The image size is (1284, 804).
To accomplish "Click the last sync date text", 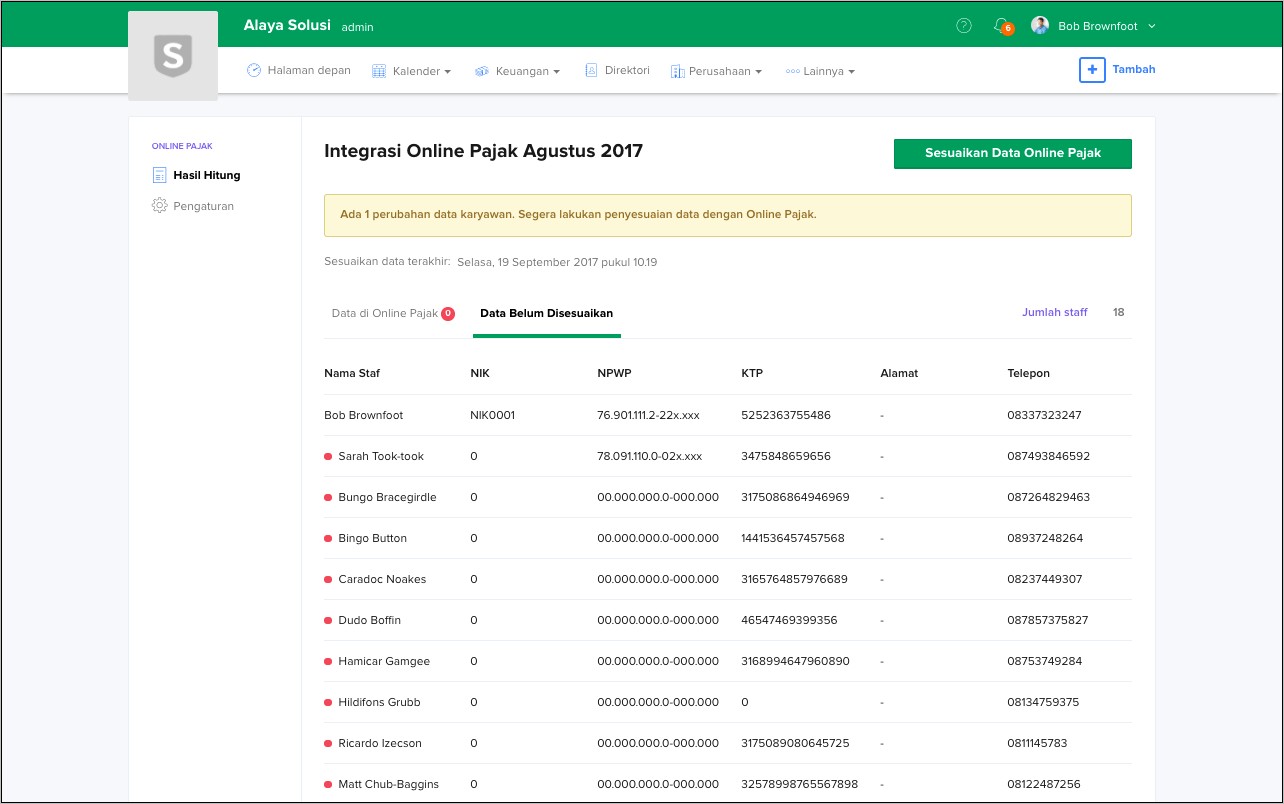I will pos(557,262).
